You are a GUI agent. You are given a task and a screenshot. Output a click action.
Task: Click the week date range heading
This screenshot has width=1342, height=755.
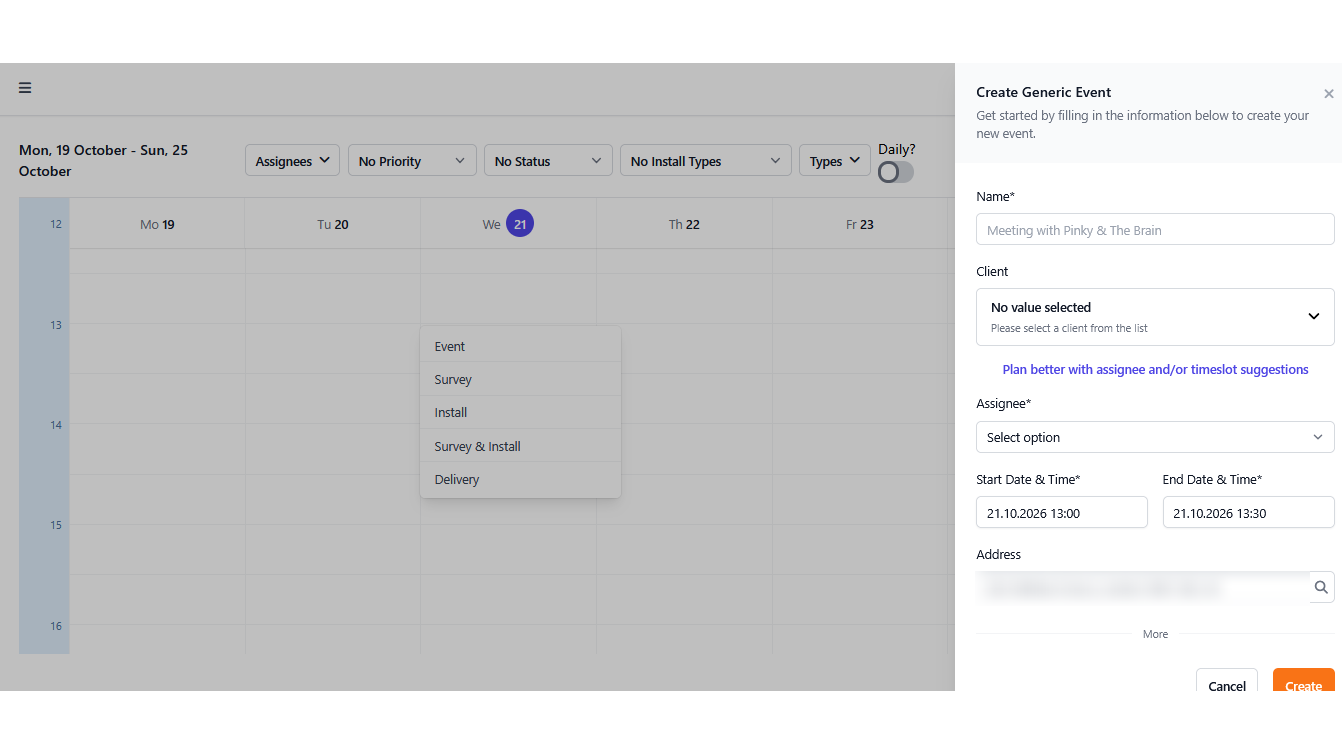[x=103, y=161]
